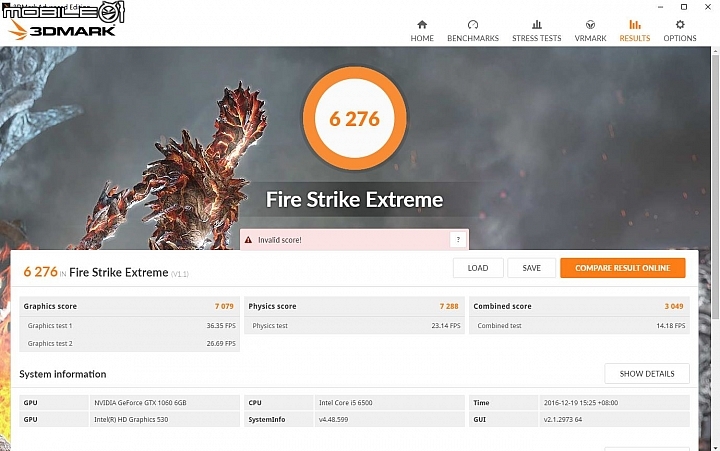
Task: Click the Results bars icon
Action: point(635,24)
